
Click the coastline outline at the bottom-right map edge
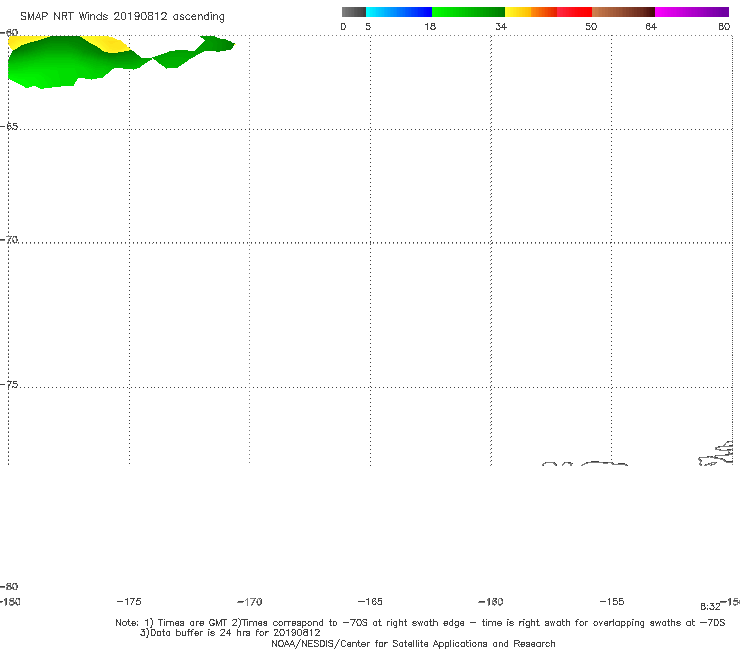(x=716, y=454)
